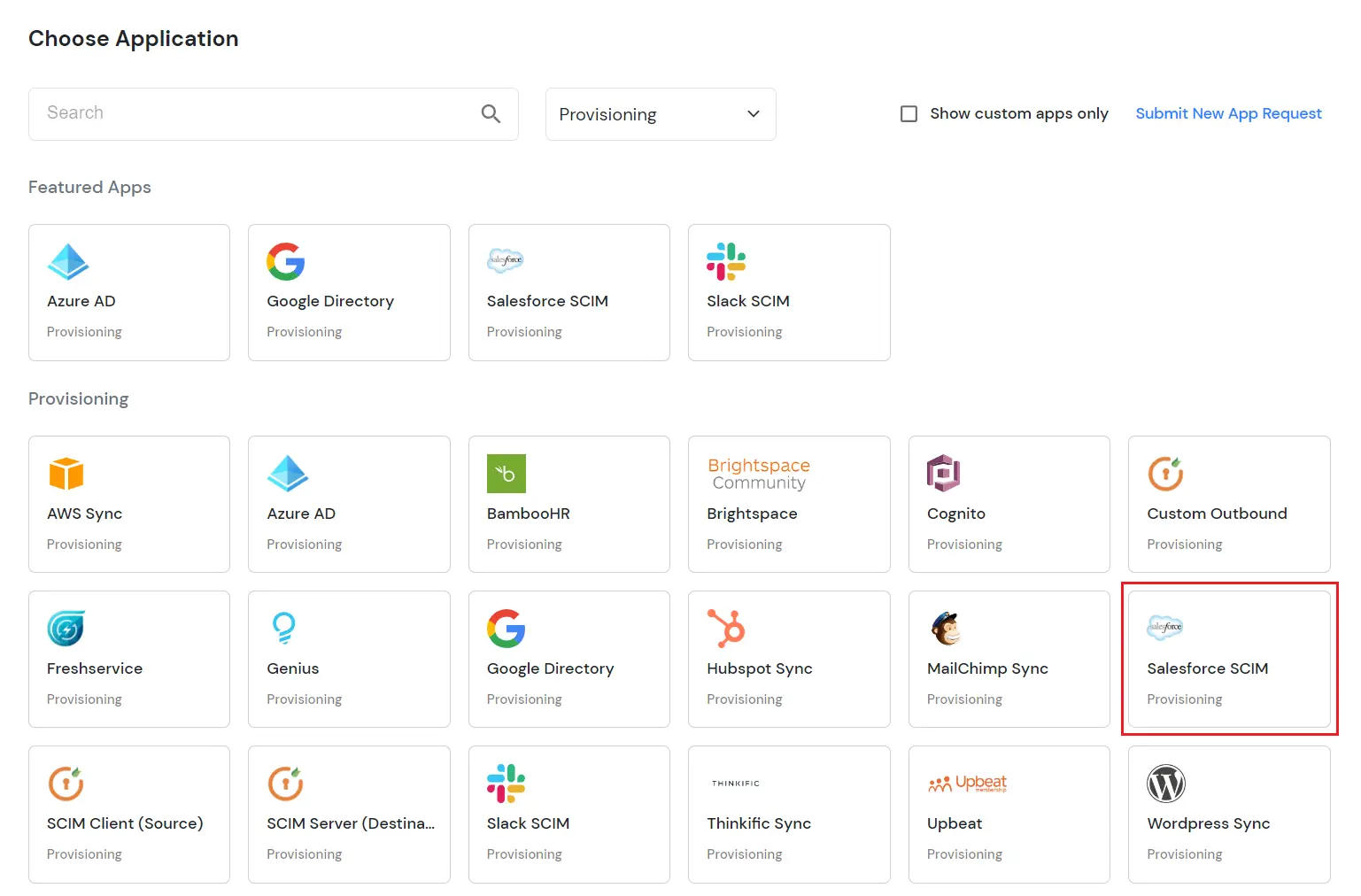Image resolution: width=1361 pixels, height=896 pixels.
Task: Expand the category selector chevron
Action: tap(753, 114)
